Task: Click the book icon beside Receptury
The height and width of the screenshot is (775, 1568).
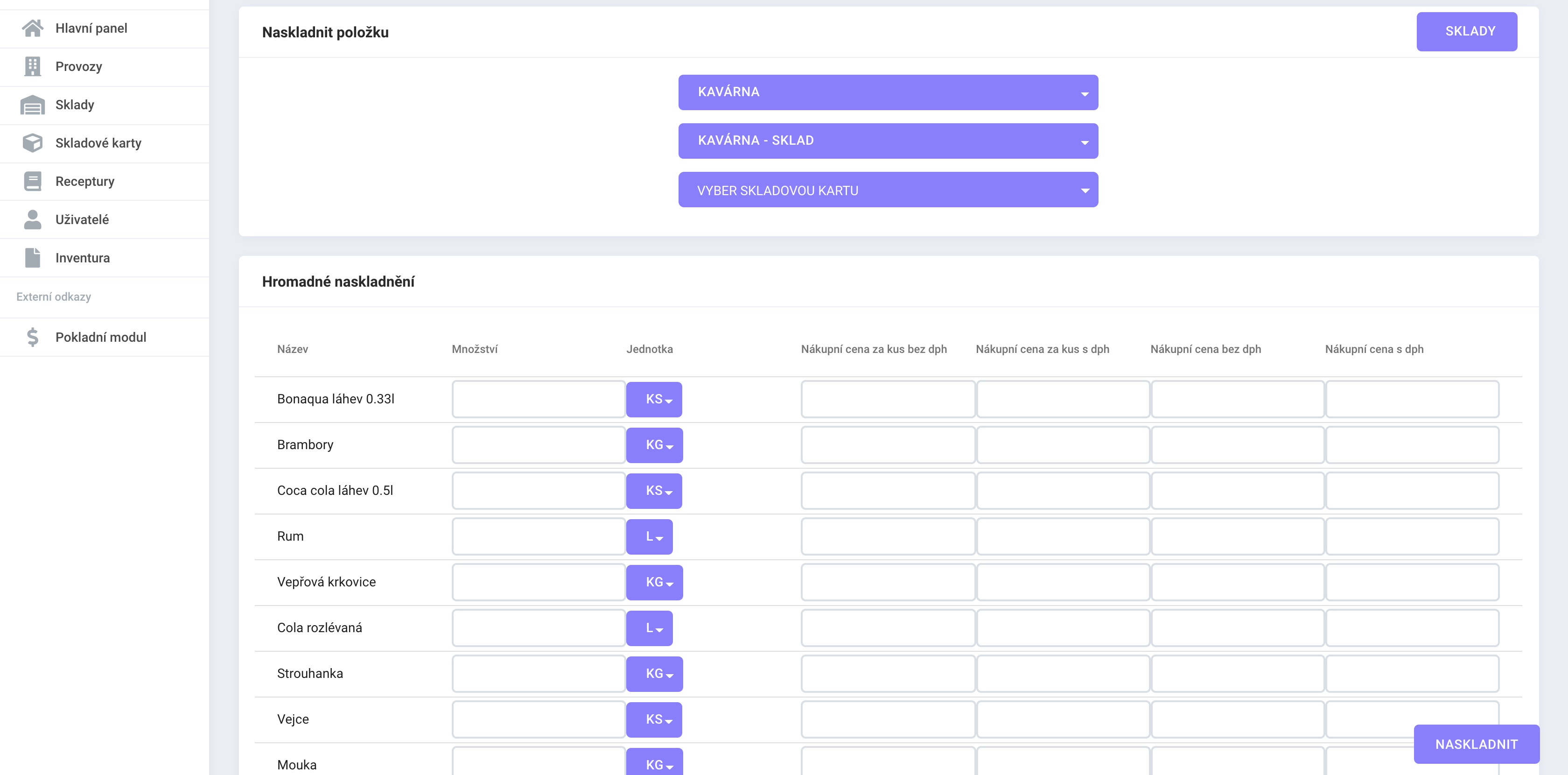Action: (x=32, y=182)
